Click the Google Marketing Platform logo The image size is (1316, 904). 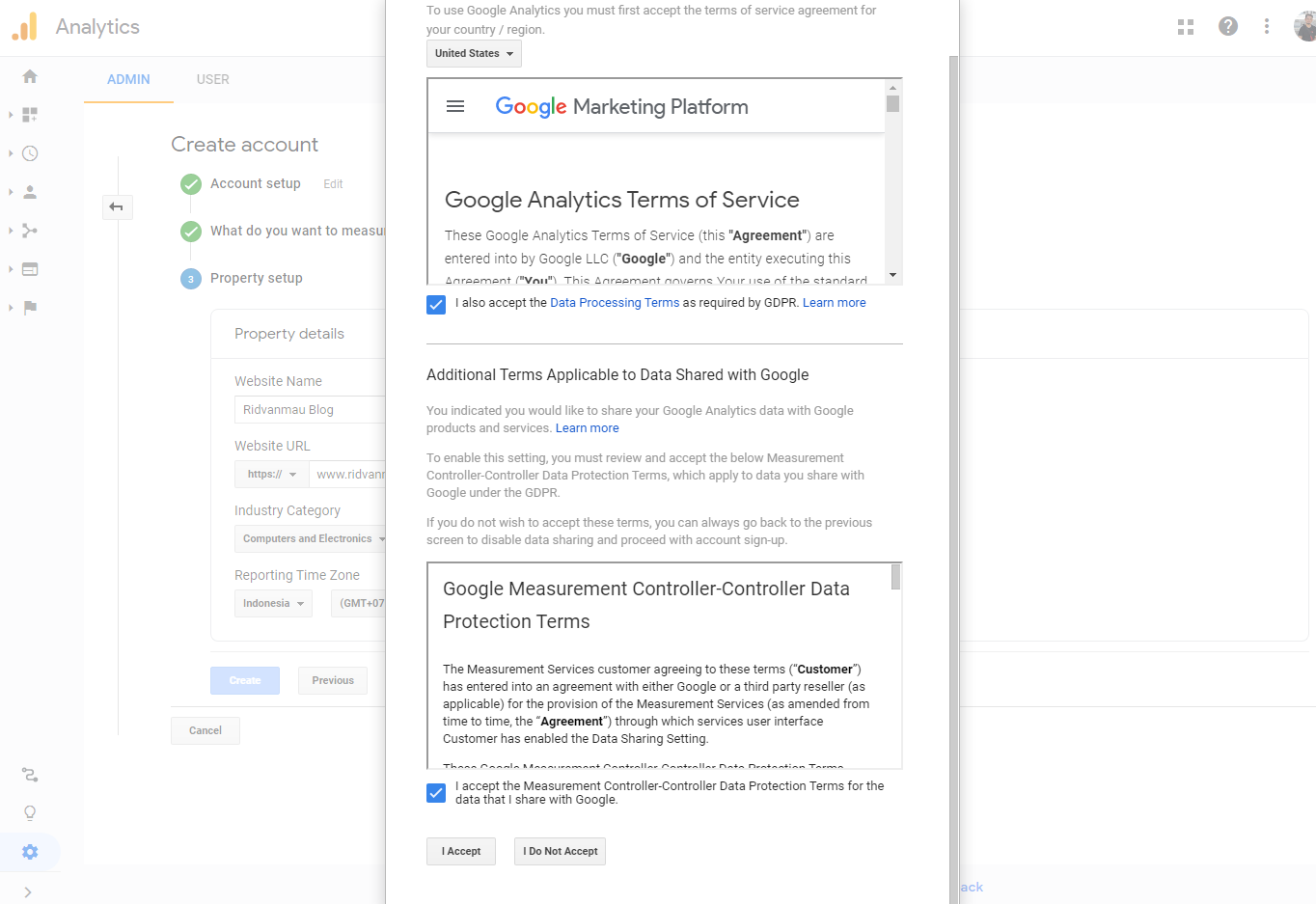(x=621, y=106)
